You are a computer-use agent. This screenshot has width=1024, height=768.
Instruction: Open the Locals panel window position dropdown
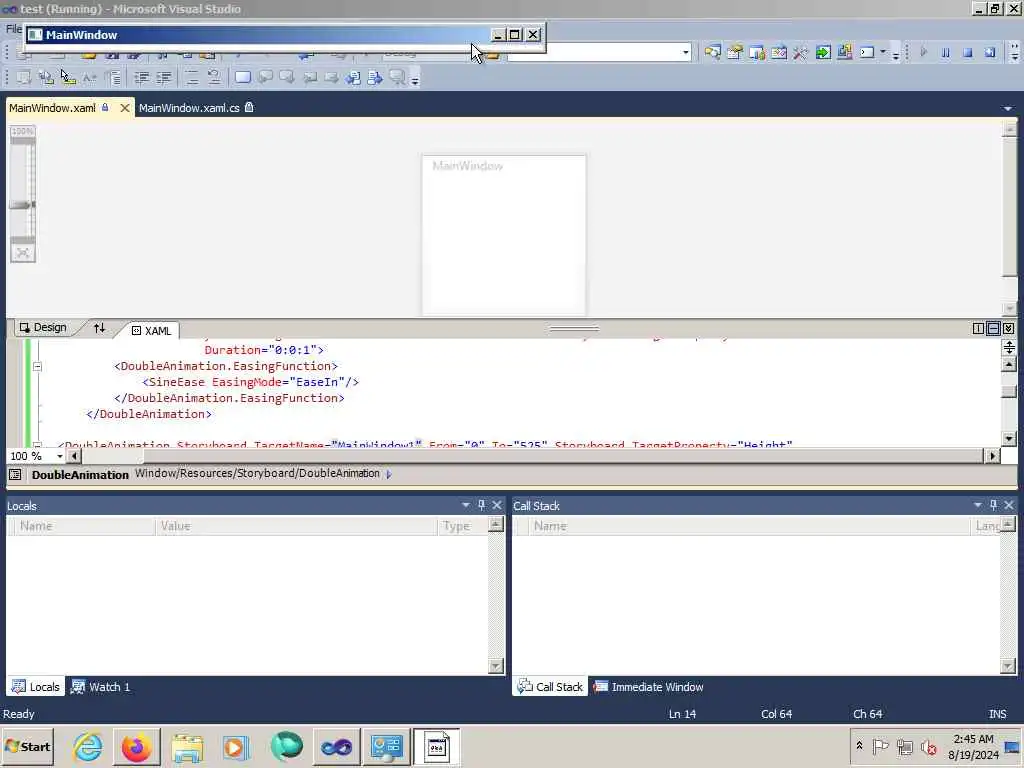tap(466, 505)
